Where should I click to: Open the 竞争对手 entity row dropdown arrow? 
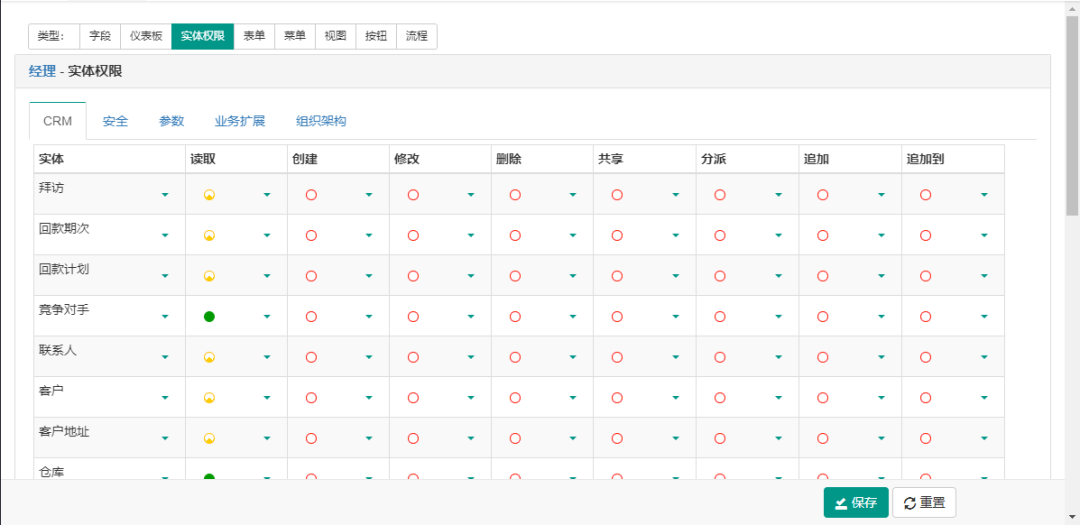(x=165, y=317)
